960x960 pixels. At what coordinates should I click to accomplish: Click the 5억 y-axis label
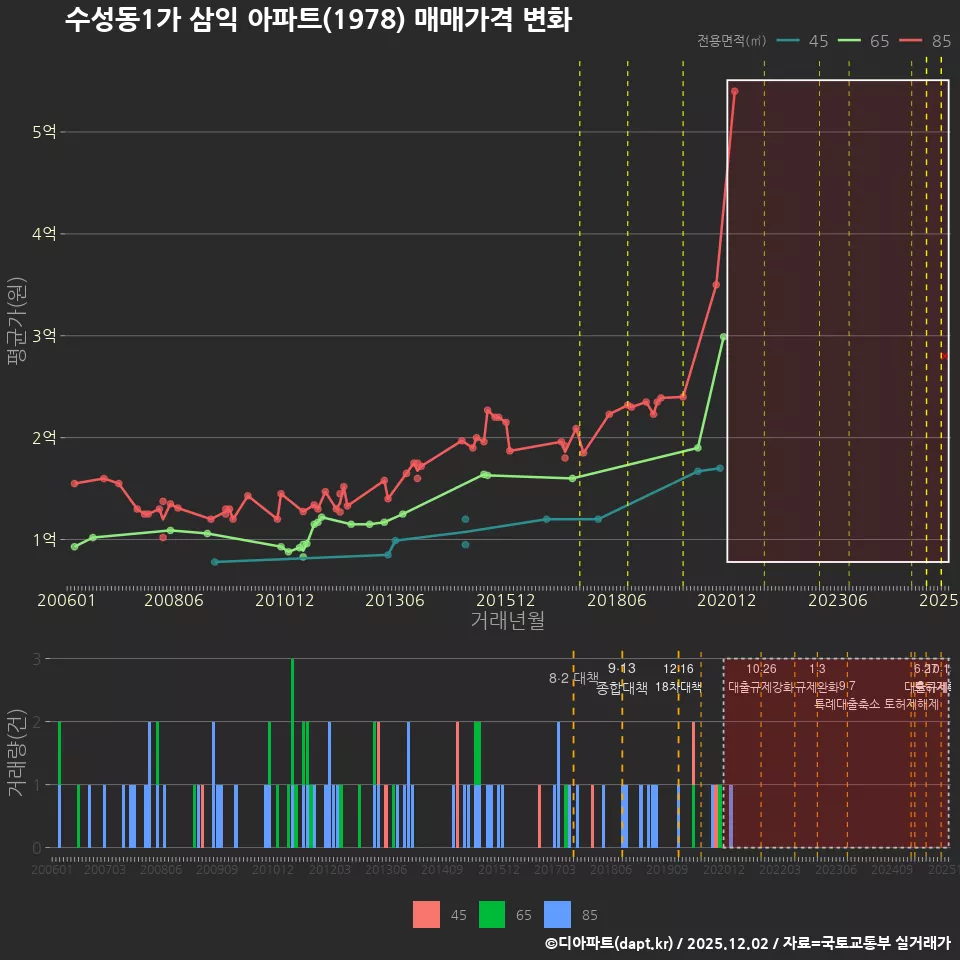44,132
